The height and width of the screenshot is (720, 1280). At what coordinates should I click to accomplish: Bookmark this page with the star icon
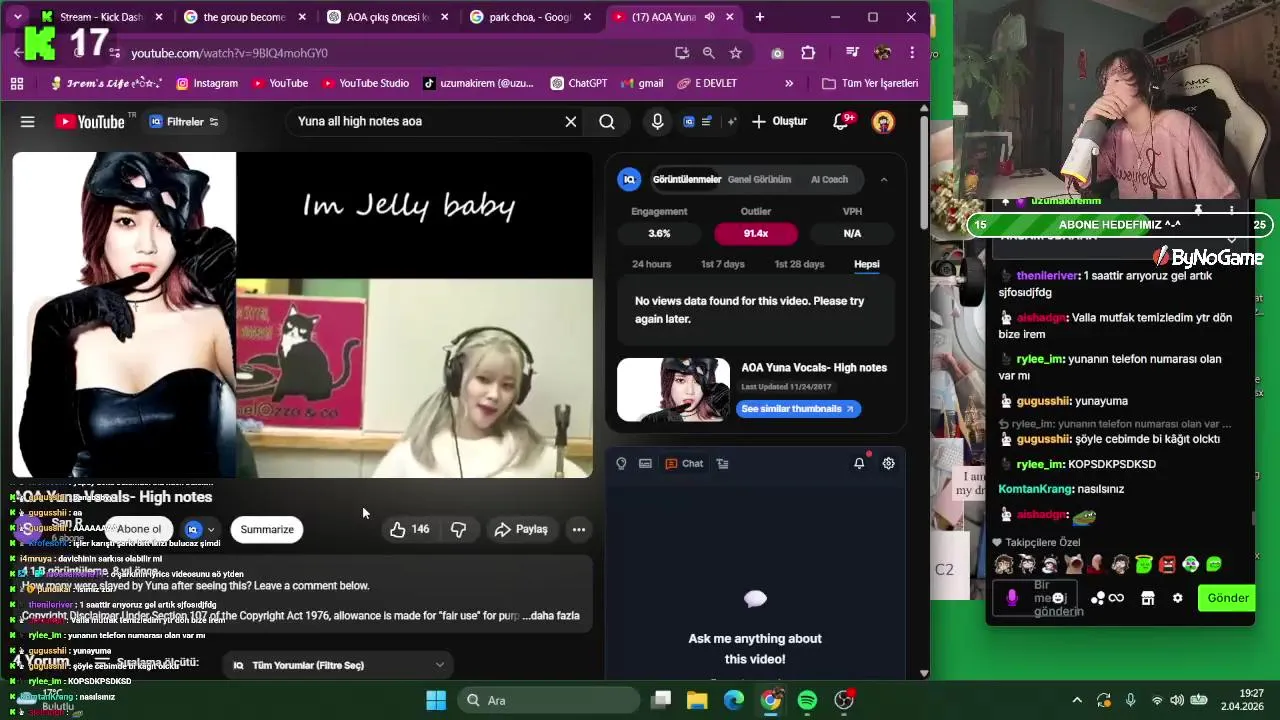pyautogui.click(x=736, y=53)
